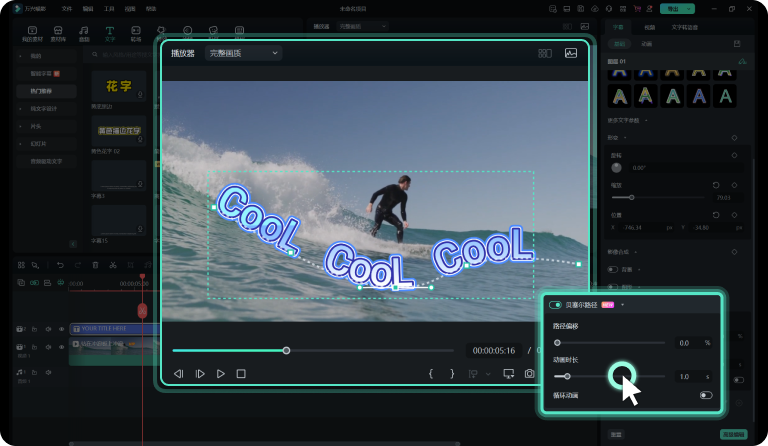Viewport: 768px width, 446px height.
Task: Open the 转场 transitions tab
Action: click(x=136, y=34)
